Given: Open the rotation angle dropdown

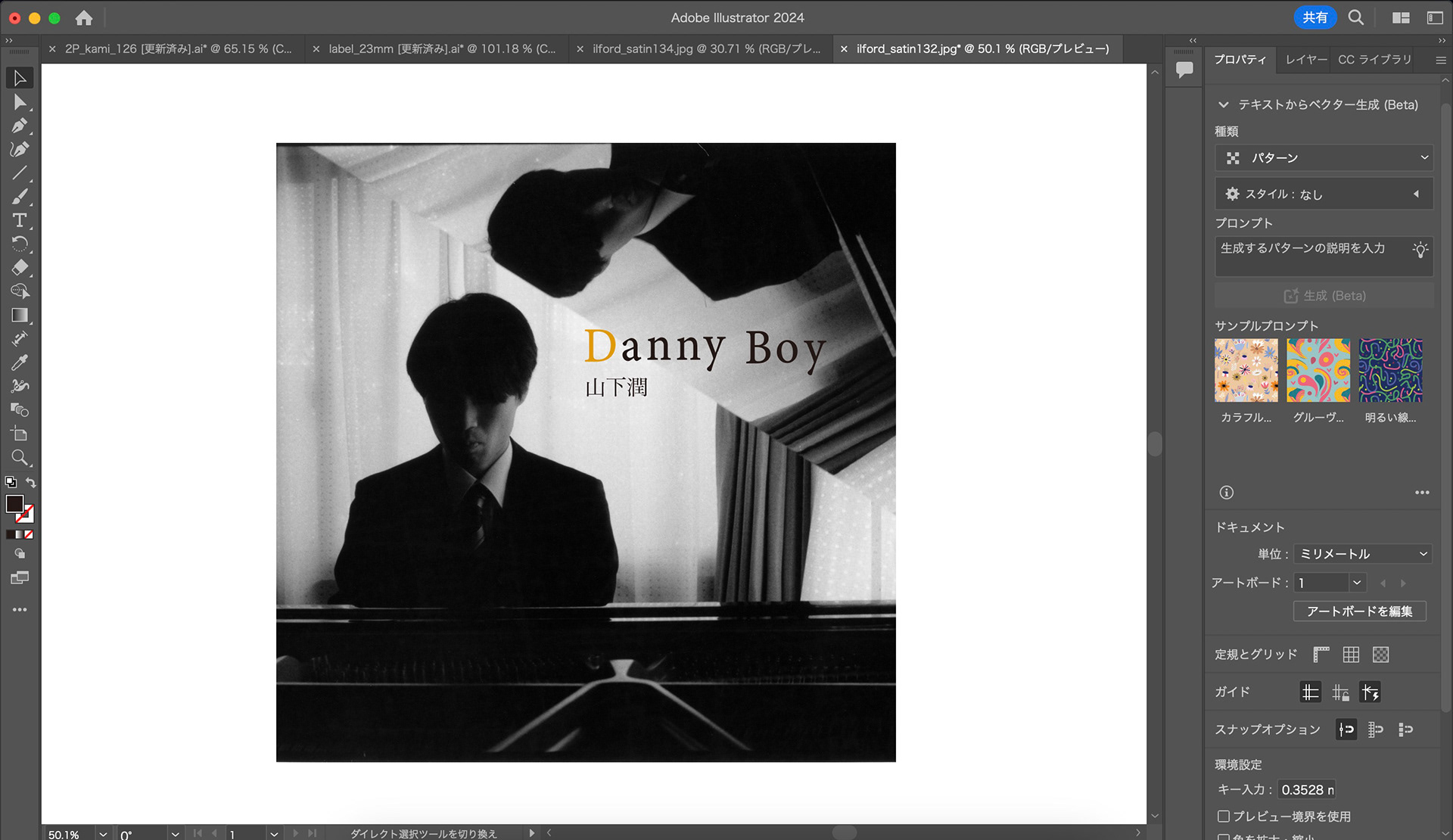Looking at the screenshot, I should click(175, 834).
